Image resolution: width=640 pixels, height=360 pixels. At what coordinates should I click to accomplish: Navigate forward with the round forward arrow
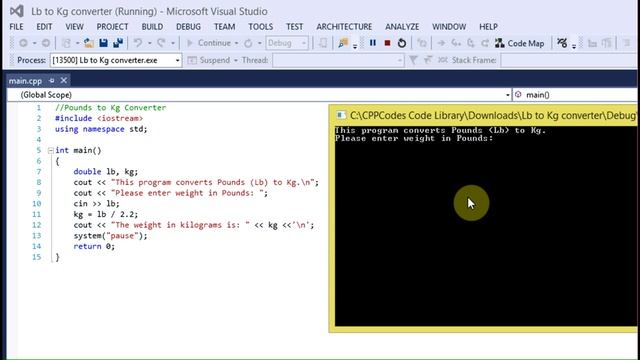click(46, 43)
